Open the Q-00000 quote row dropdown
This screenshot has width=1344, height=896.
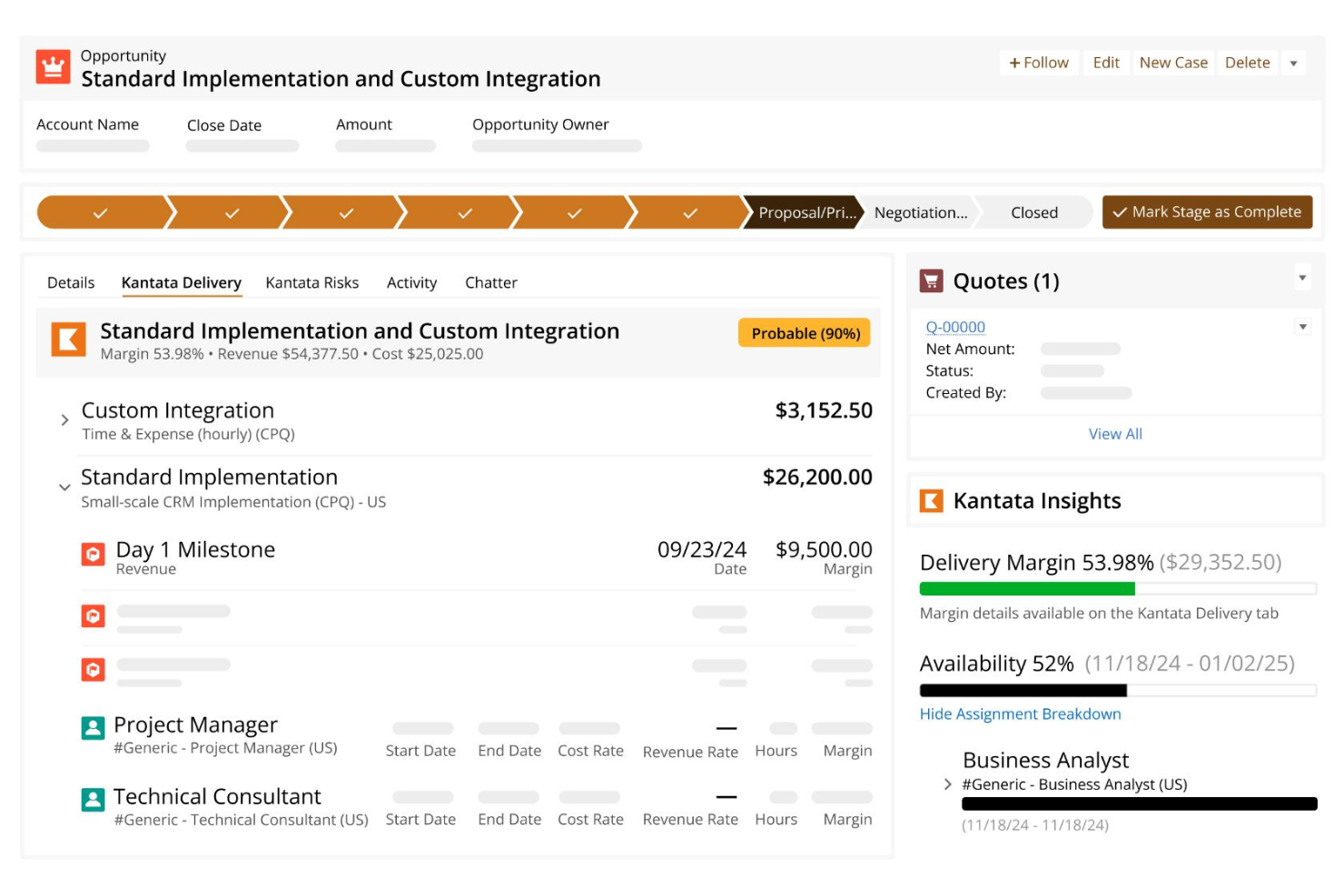pos(1303,327)
